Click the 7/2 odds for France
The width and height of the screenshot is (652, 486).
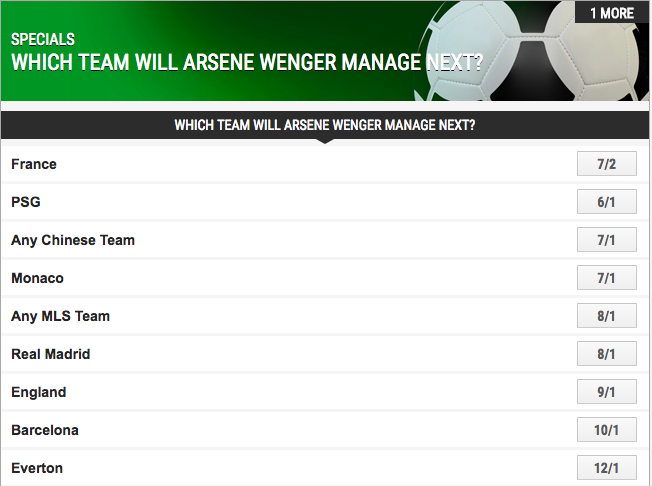click(606, 164)
